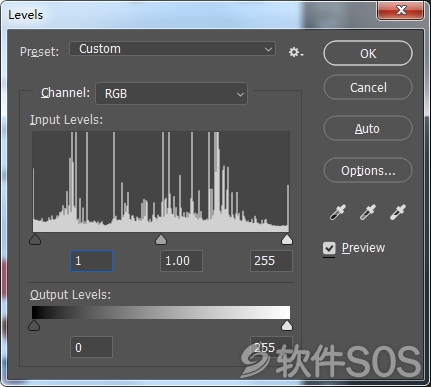The width and height of the screenshot is (431, 387).
Task: Select the black point eyedropper
Action: coord(338,212)
